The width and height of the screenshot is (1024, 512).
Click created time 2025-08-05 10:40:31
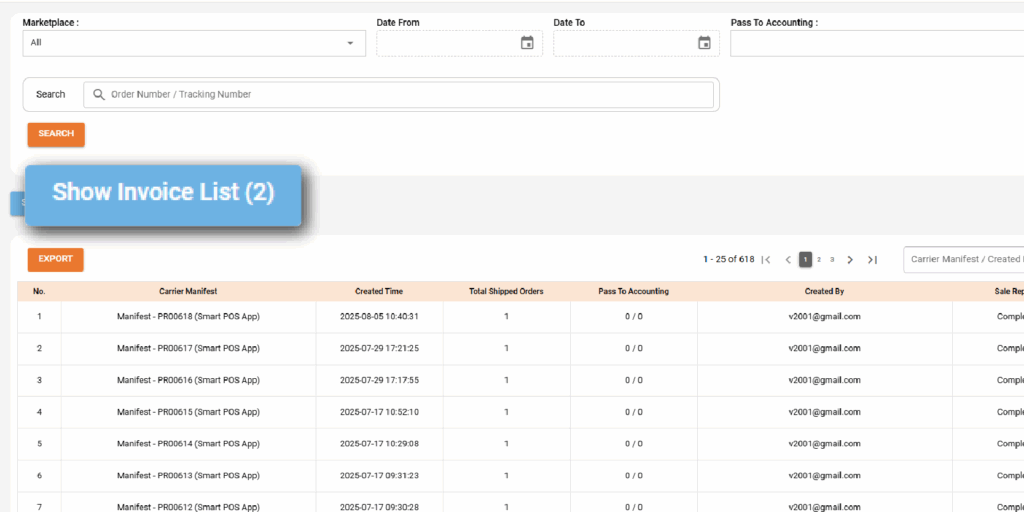coord(379,317)
